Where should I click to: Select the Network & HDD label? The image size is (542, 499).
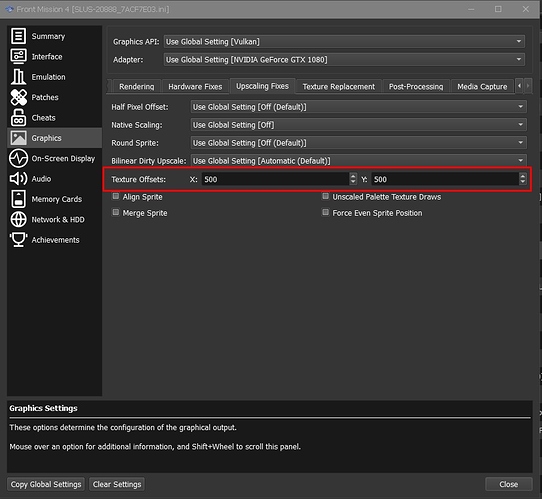(x=58, y=220)
